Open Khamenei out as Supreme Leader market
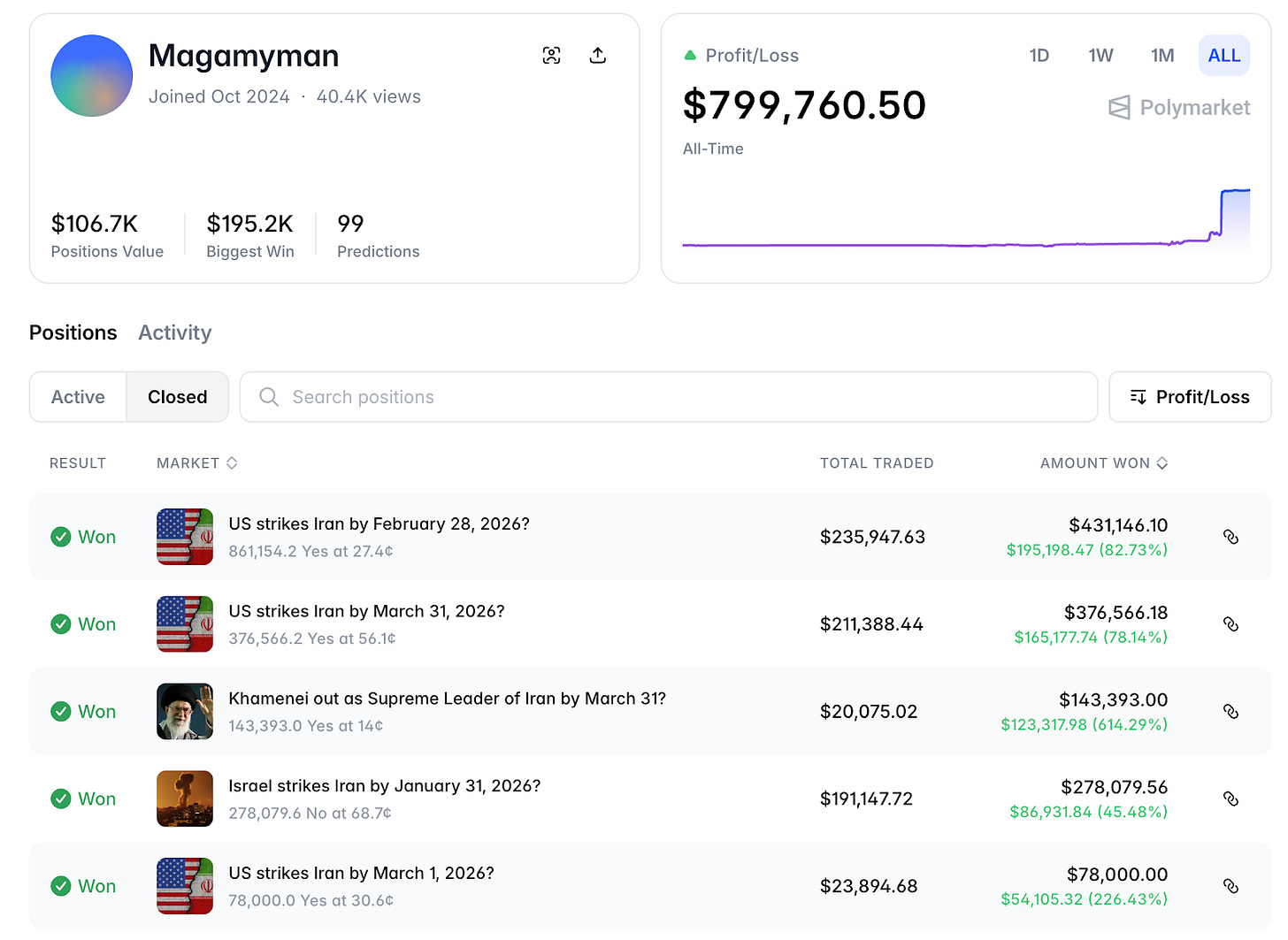 pyautogui.click(x=447, y=699)
